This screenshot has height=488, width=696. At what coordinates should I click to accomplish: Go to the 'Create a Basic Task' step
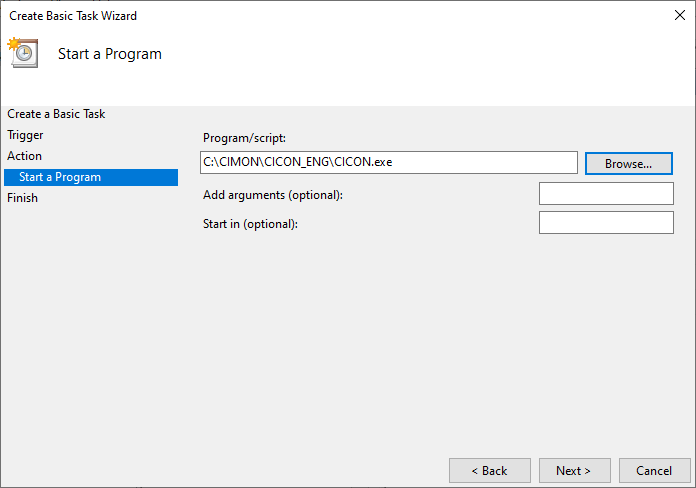[56, 114]
